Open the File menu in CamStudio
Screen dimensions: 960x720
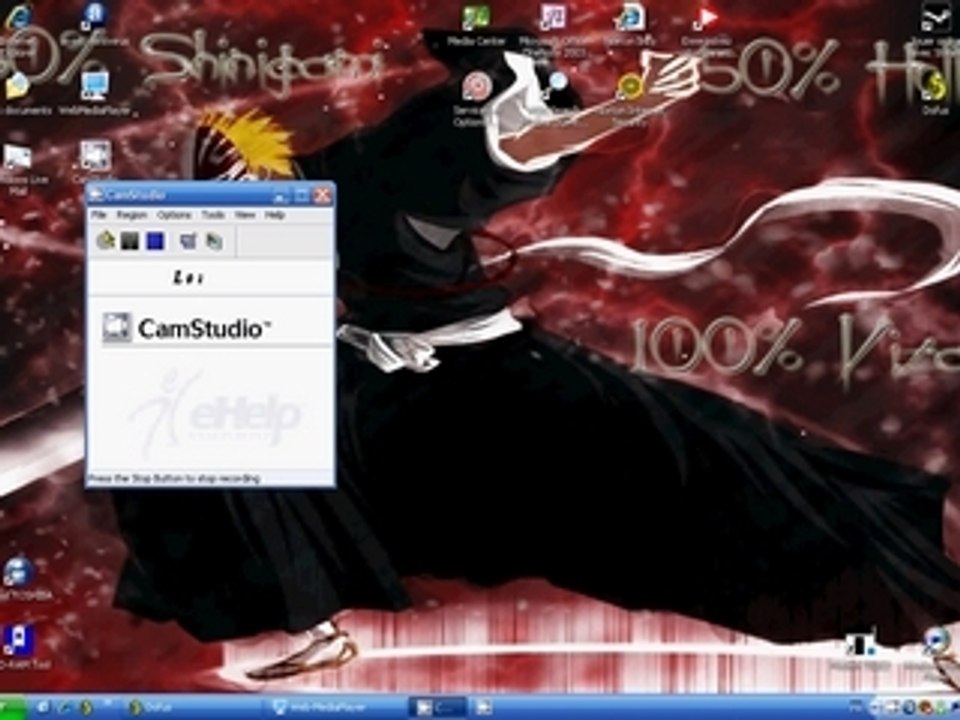tap(99, 215)
